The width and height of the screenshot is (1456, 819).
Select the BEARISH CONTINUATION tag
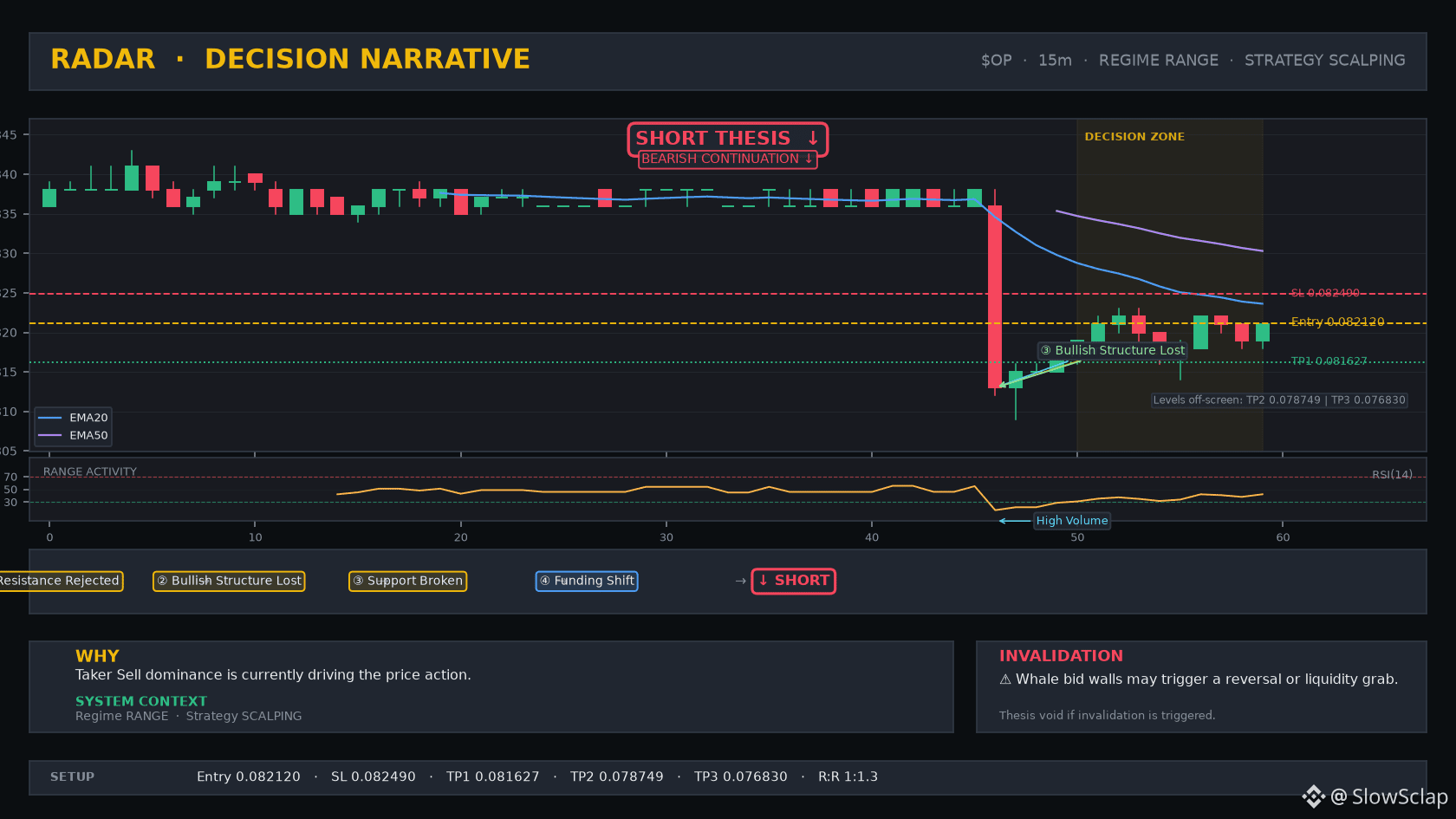(x=728, y=159)
